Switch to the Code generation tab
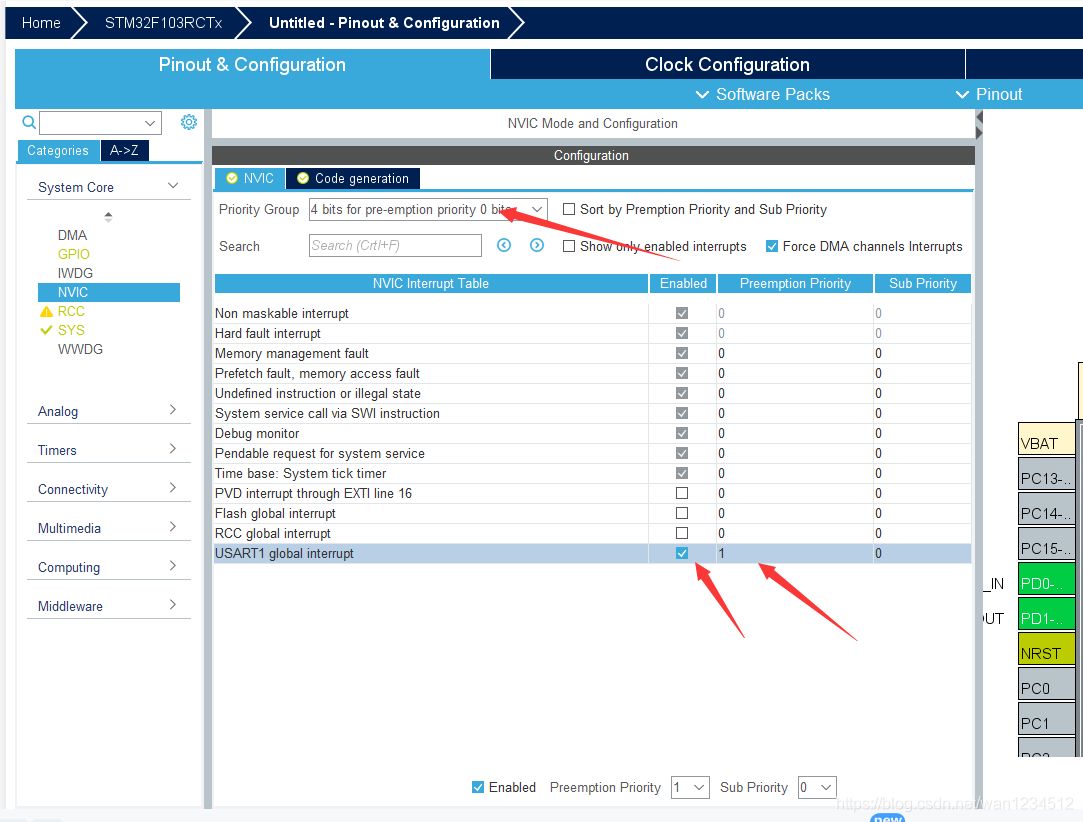This screenshot has width=1083, height=822. pyautogui.click(x=353, y=178)
